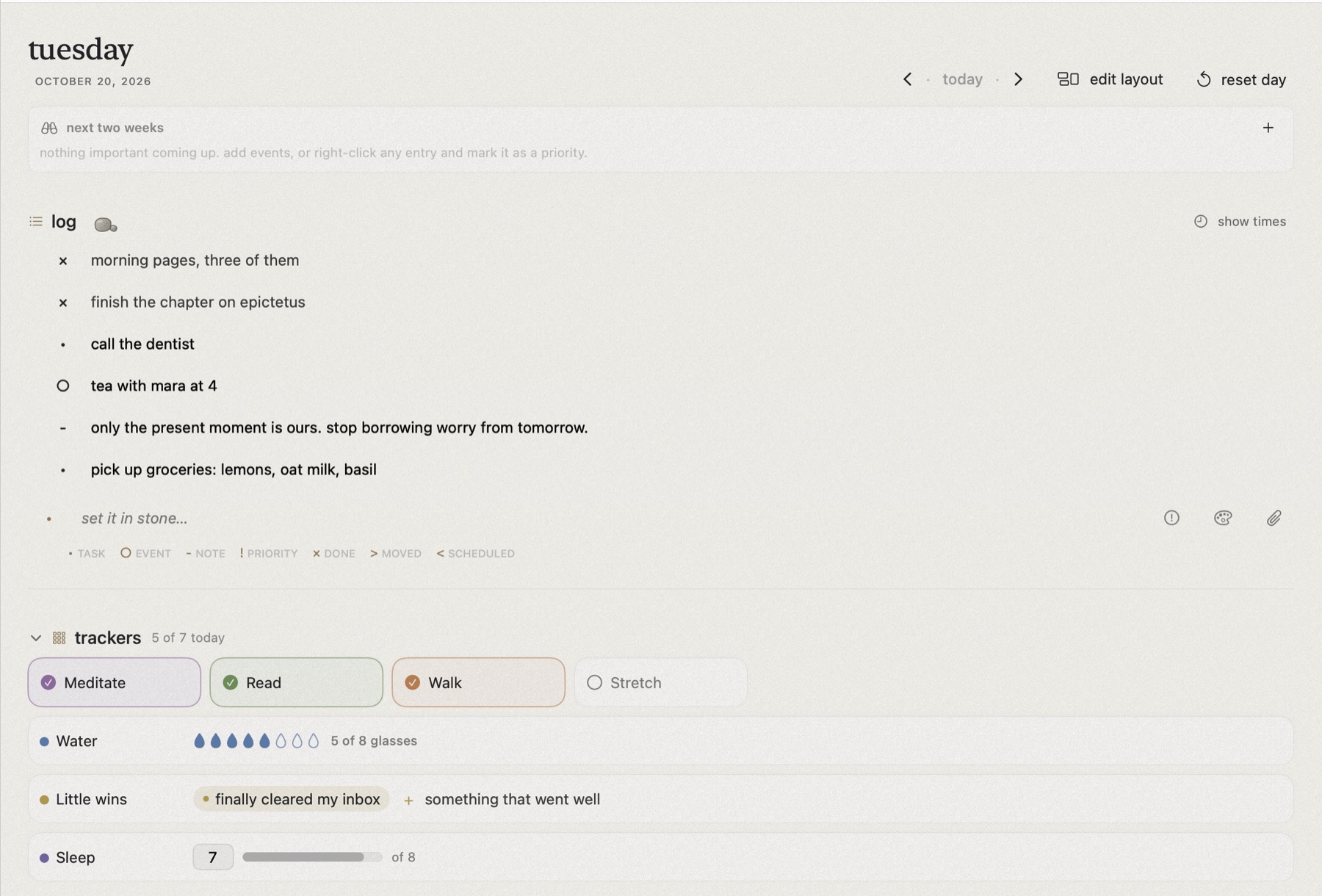
Task: Click the stone icon next to log
Action: 106,224
